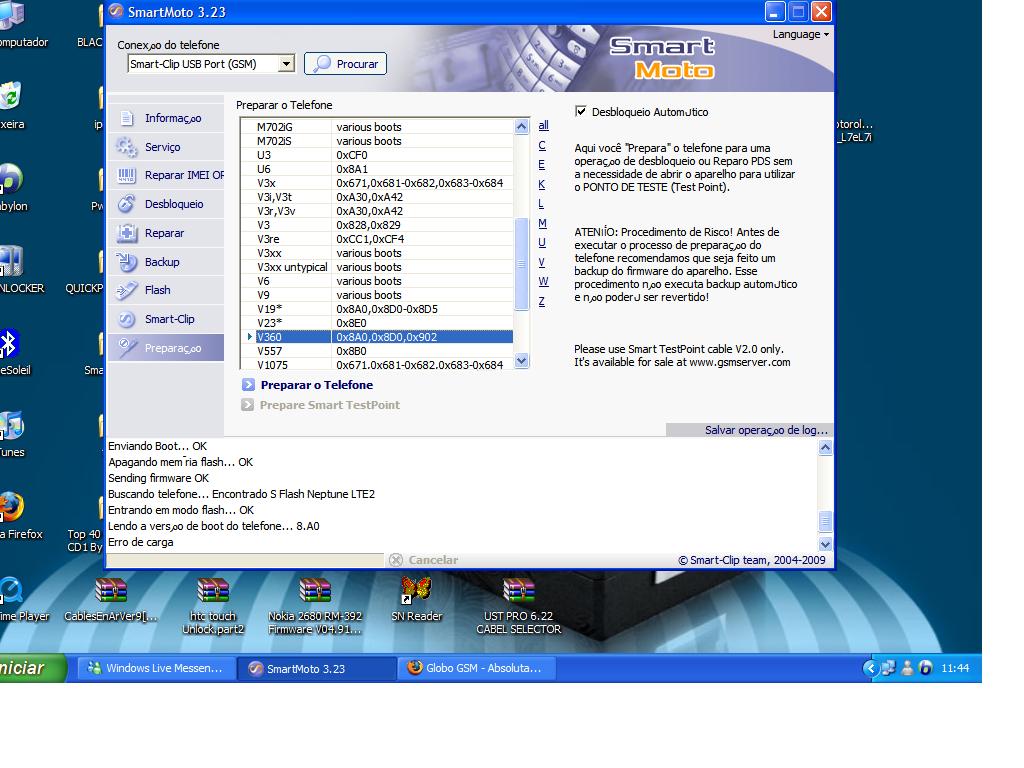Filter phone list with the 'all' link
This screenshot has height=768, width=1024.
coord(543,125)
